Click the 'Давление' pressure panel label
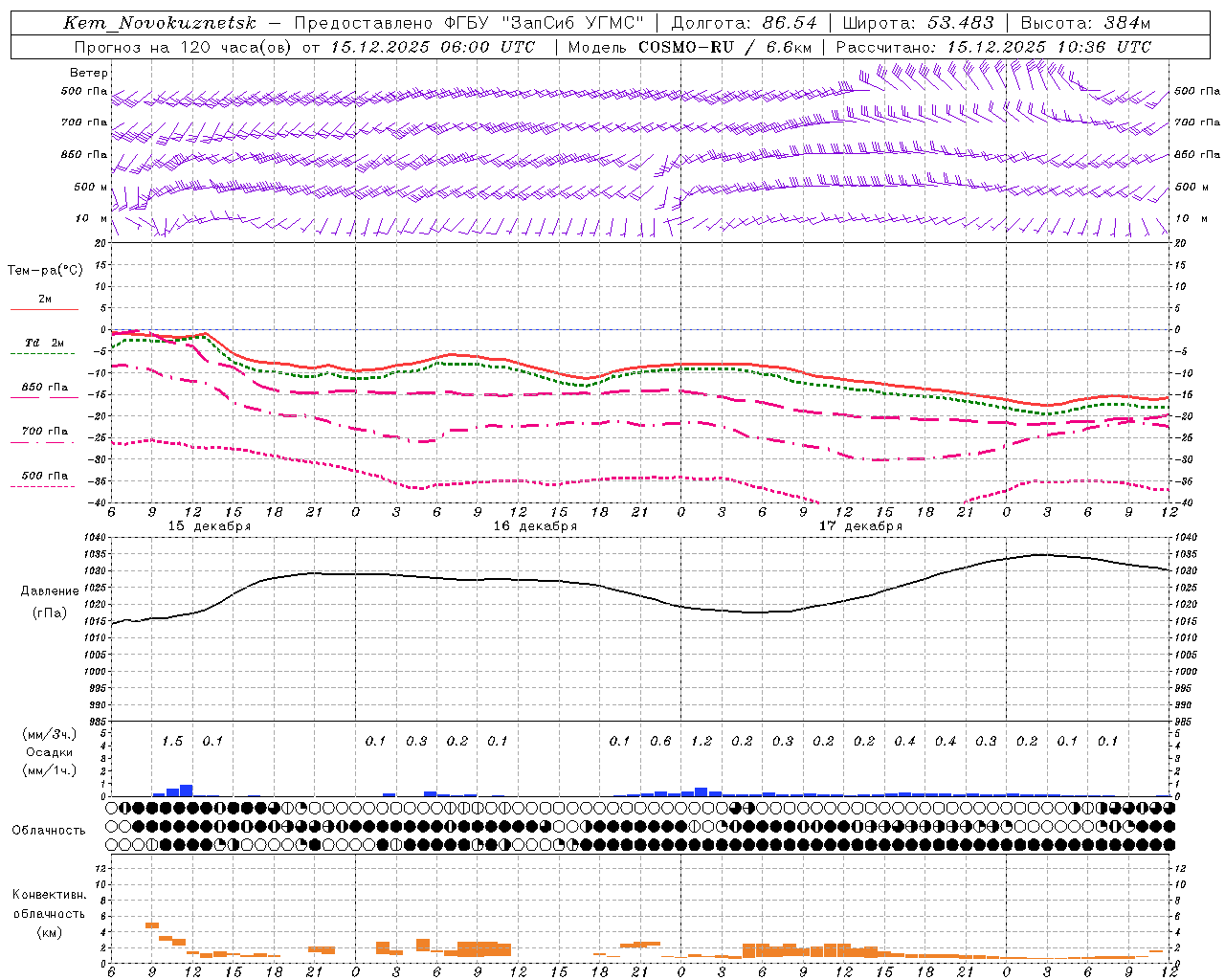1225x980 pixels. tap(50, 591)
